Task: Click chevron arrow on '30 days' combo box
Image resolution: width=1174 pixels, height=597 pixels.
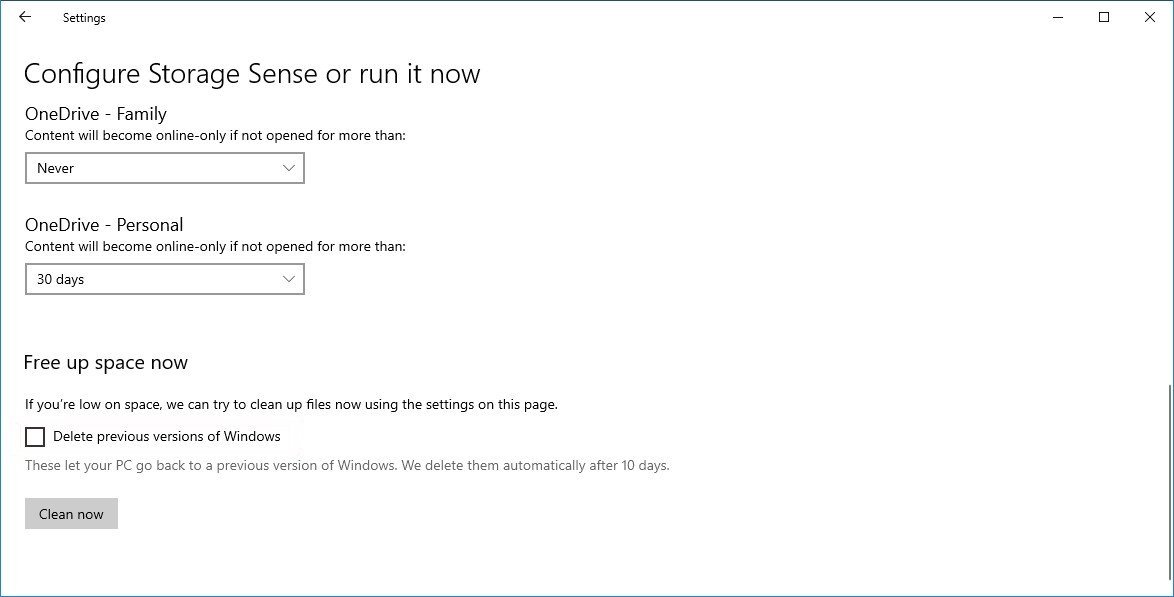Action: (289, 279)
